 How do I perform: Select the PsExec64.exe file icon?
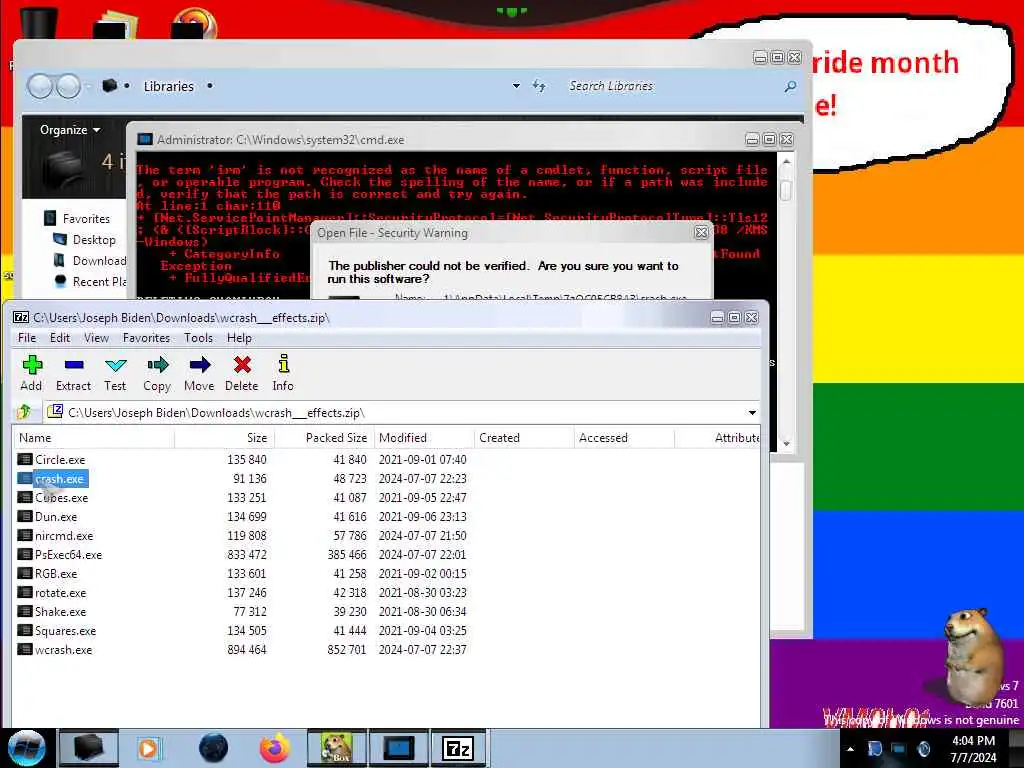click(x=25, y=554)
